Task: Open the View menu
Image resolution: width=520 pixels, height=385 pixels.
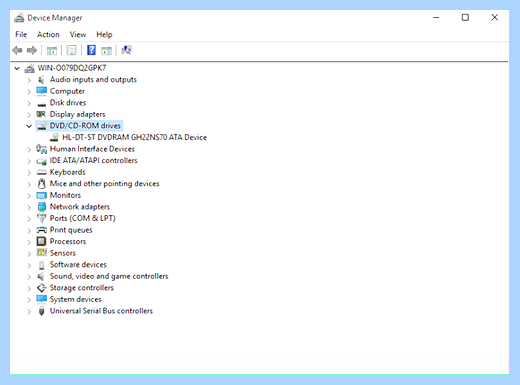Action: [x=78, y=34]
